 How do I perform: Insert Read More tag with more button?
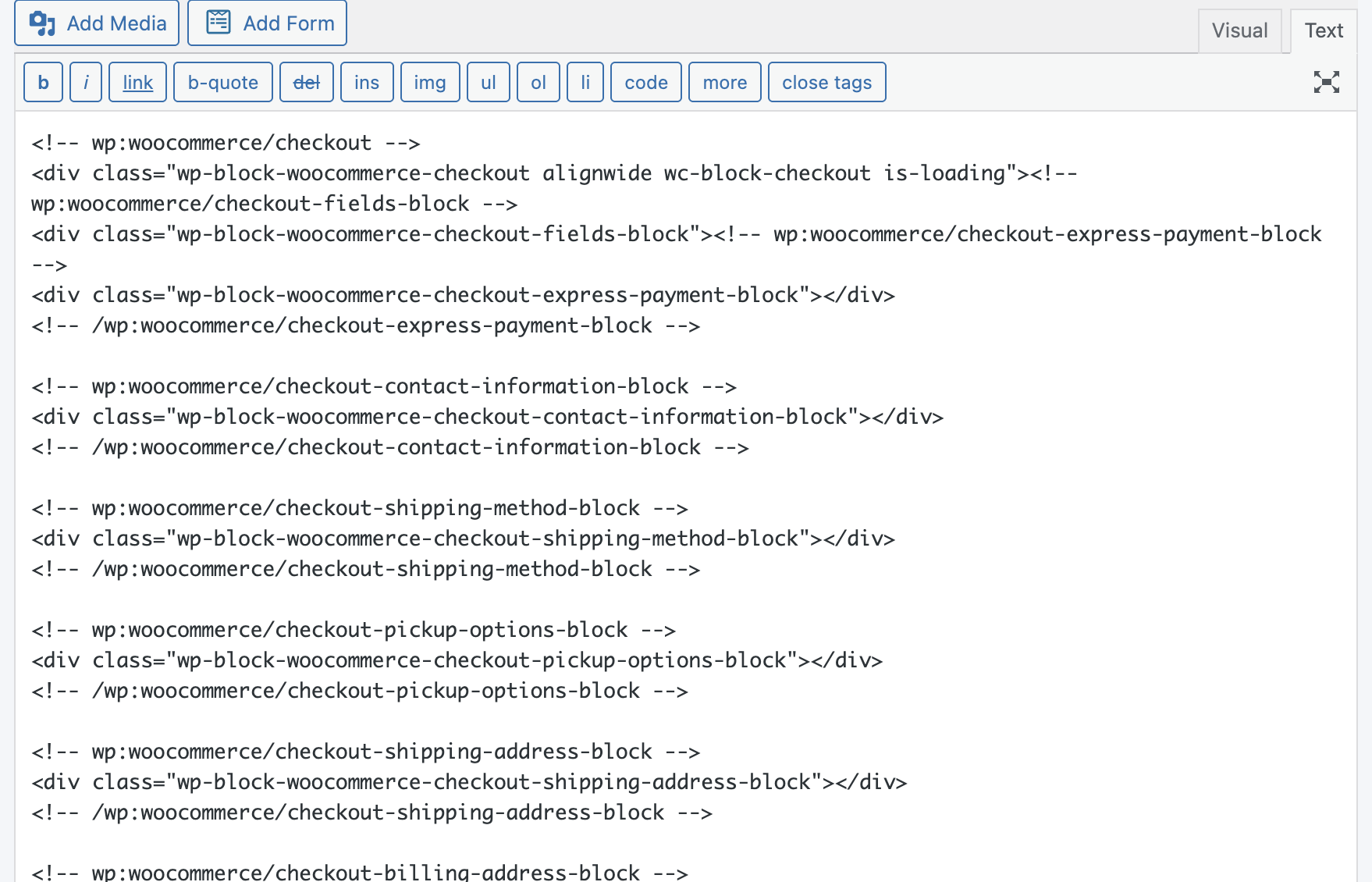[724, 83]
